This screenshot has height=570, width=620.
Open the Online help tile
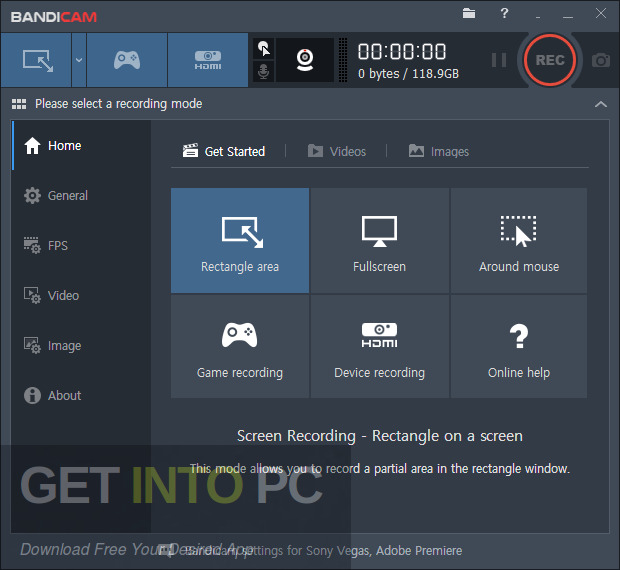[519, 346]
